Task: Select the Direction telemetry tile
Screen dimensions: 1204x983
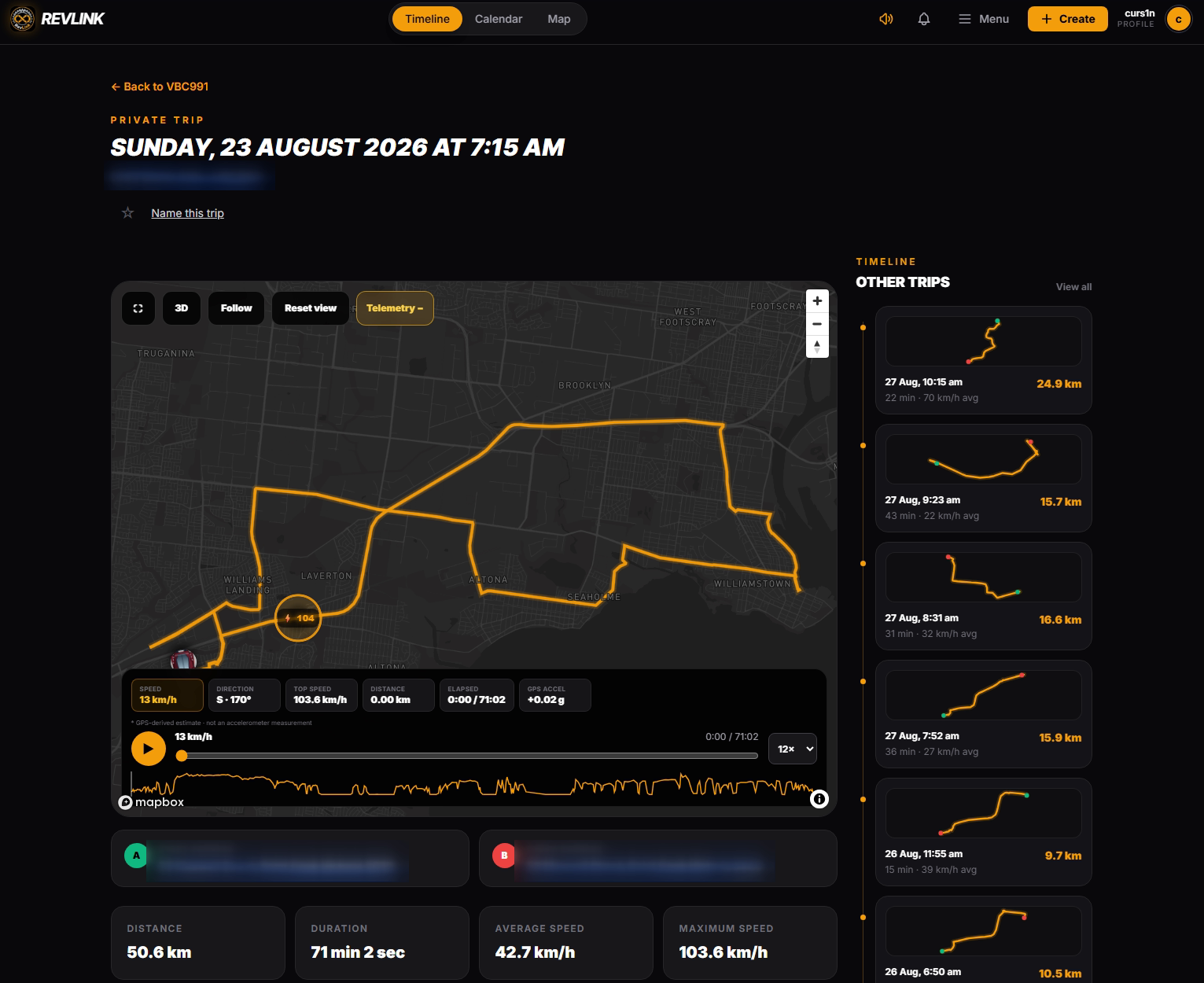Action: 245,695
